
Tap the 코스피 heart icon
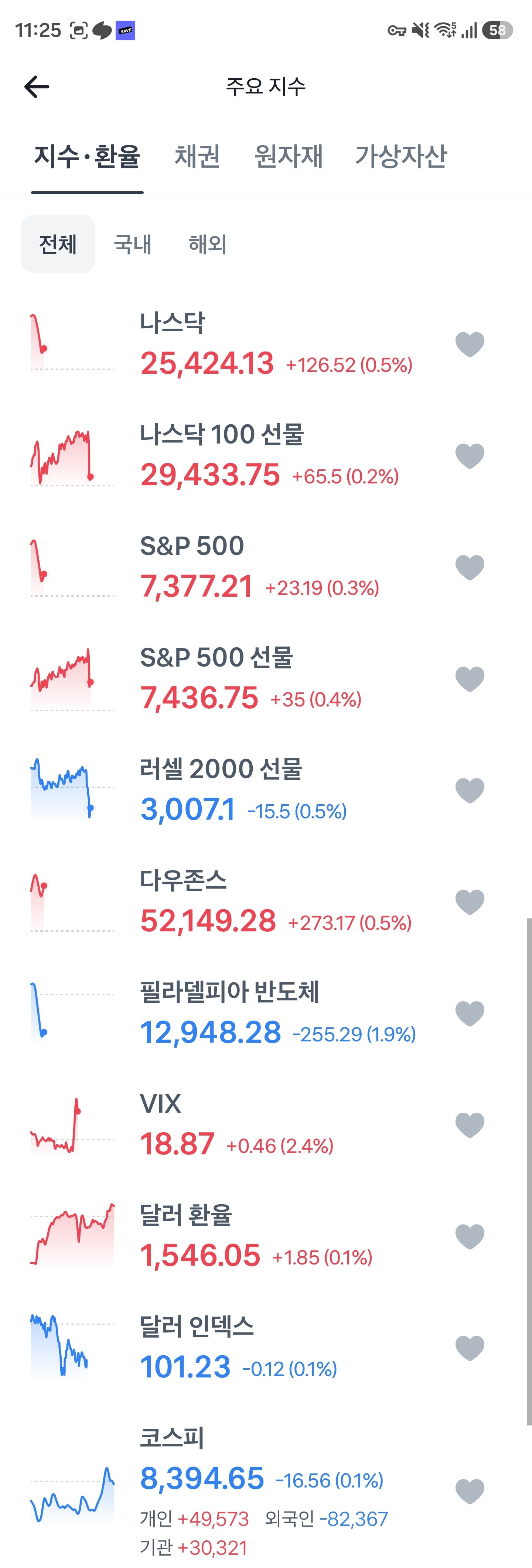pos(469,1491)
